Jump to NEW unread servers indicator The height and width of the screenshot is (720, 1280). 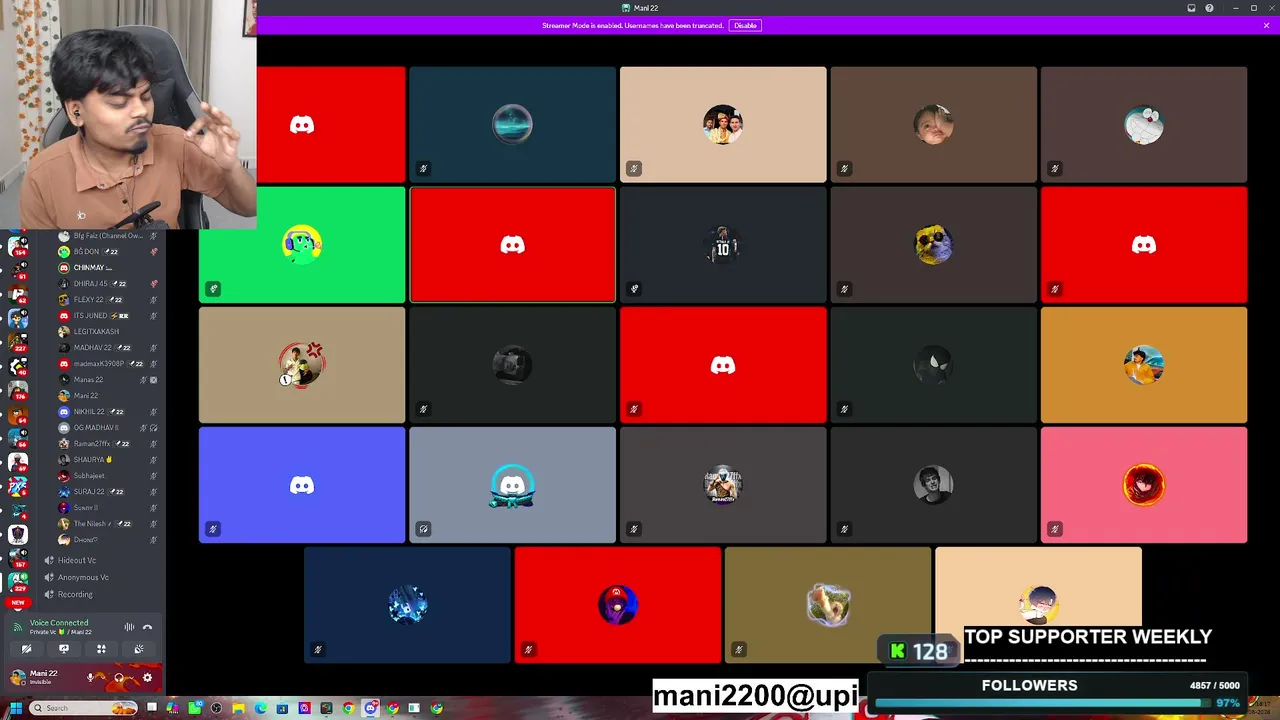(17, 603)
